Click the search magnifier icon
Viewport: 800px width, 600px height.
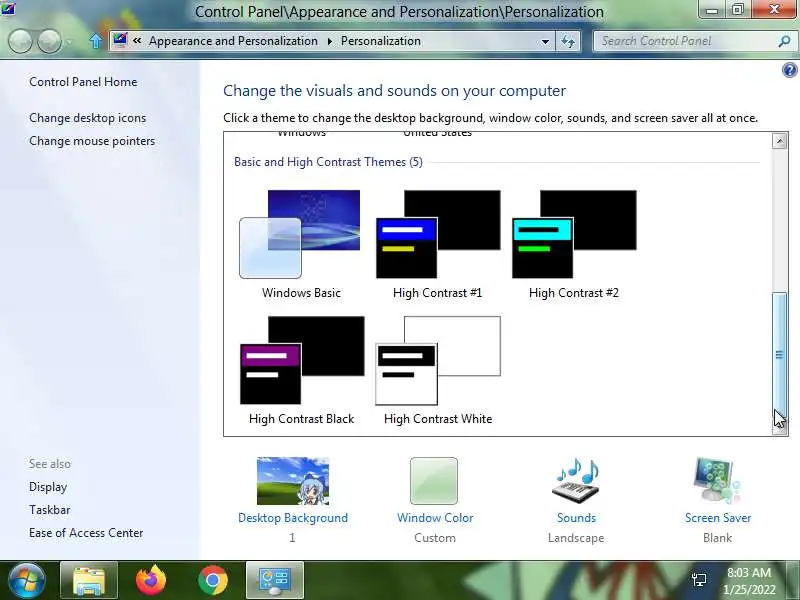point(784,41)
